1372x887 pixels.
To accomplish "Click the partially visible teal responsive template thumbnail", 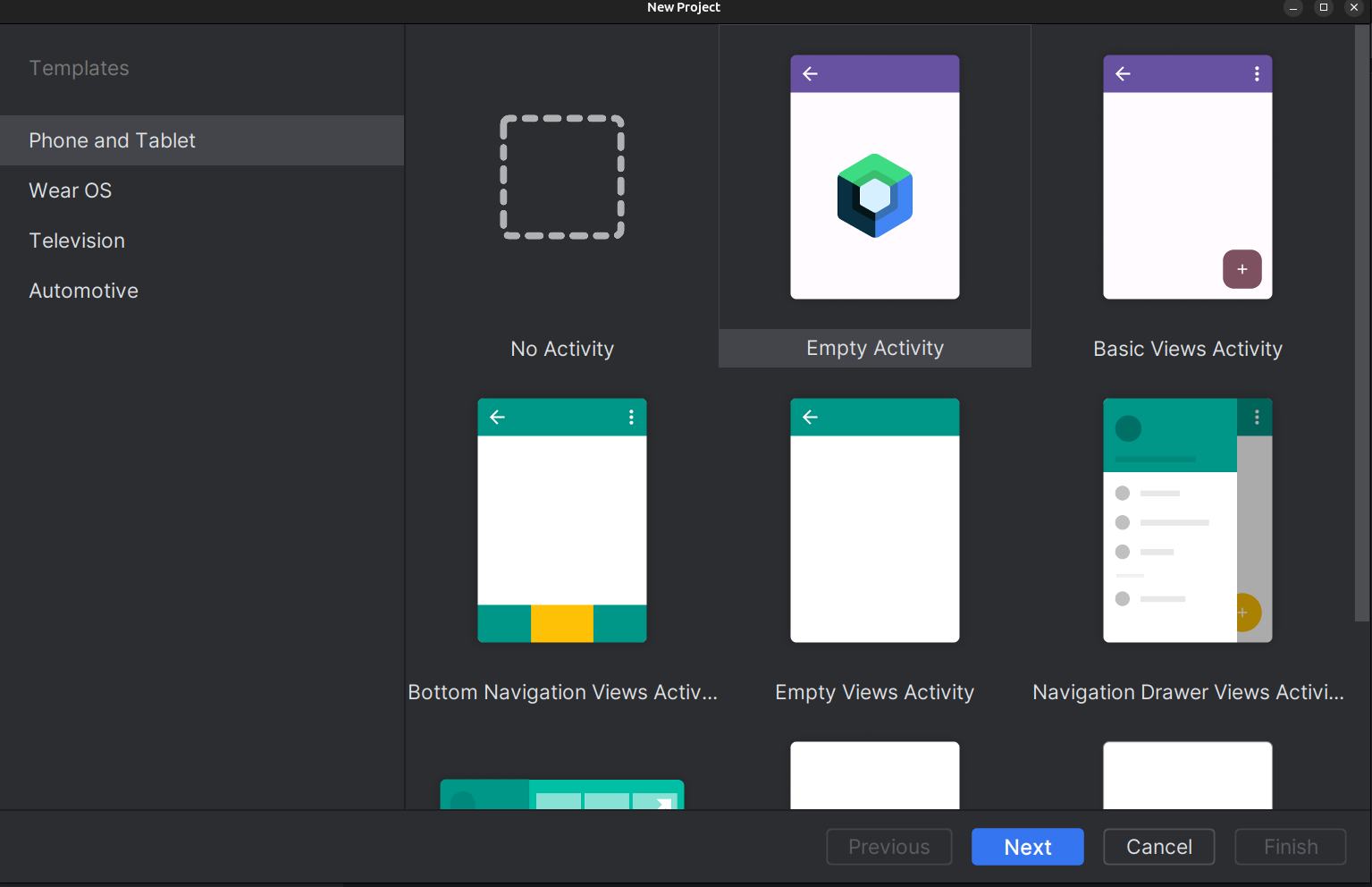I will point(561,794).
